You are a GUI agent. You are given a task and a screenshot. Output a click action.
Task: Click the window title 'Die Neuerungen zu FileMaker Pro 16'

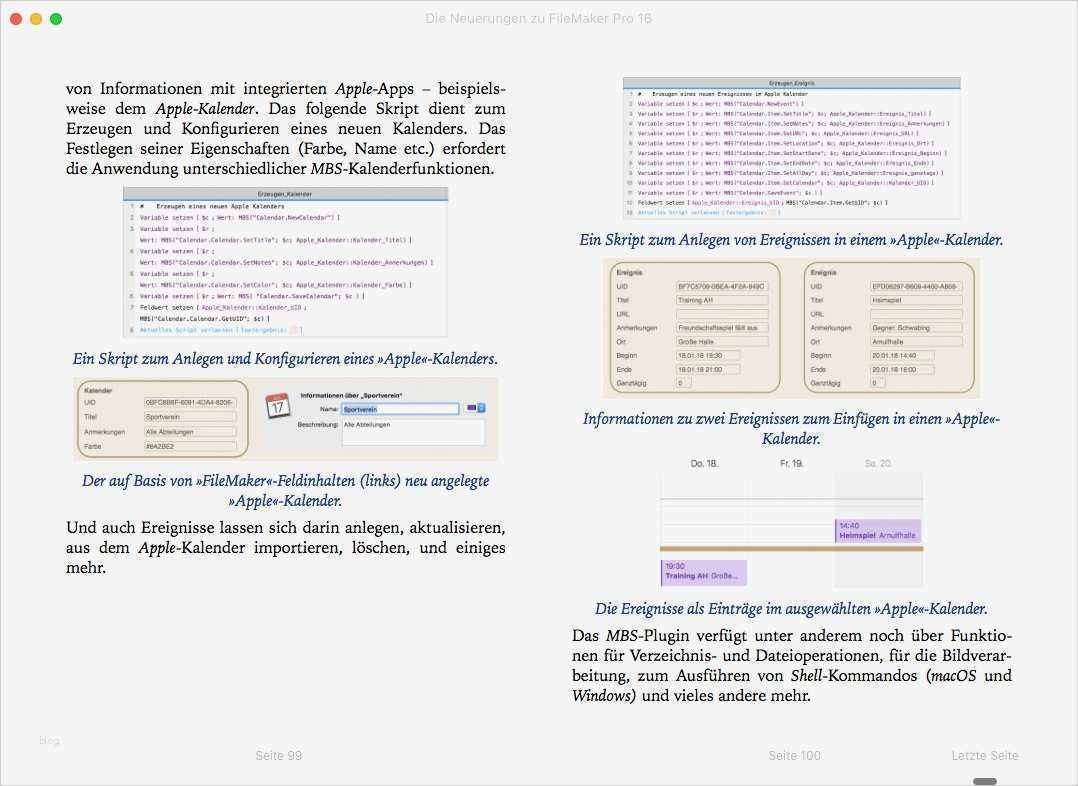[538, 19]
